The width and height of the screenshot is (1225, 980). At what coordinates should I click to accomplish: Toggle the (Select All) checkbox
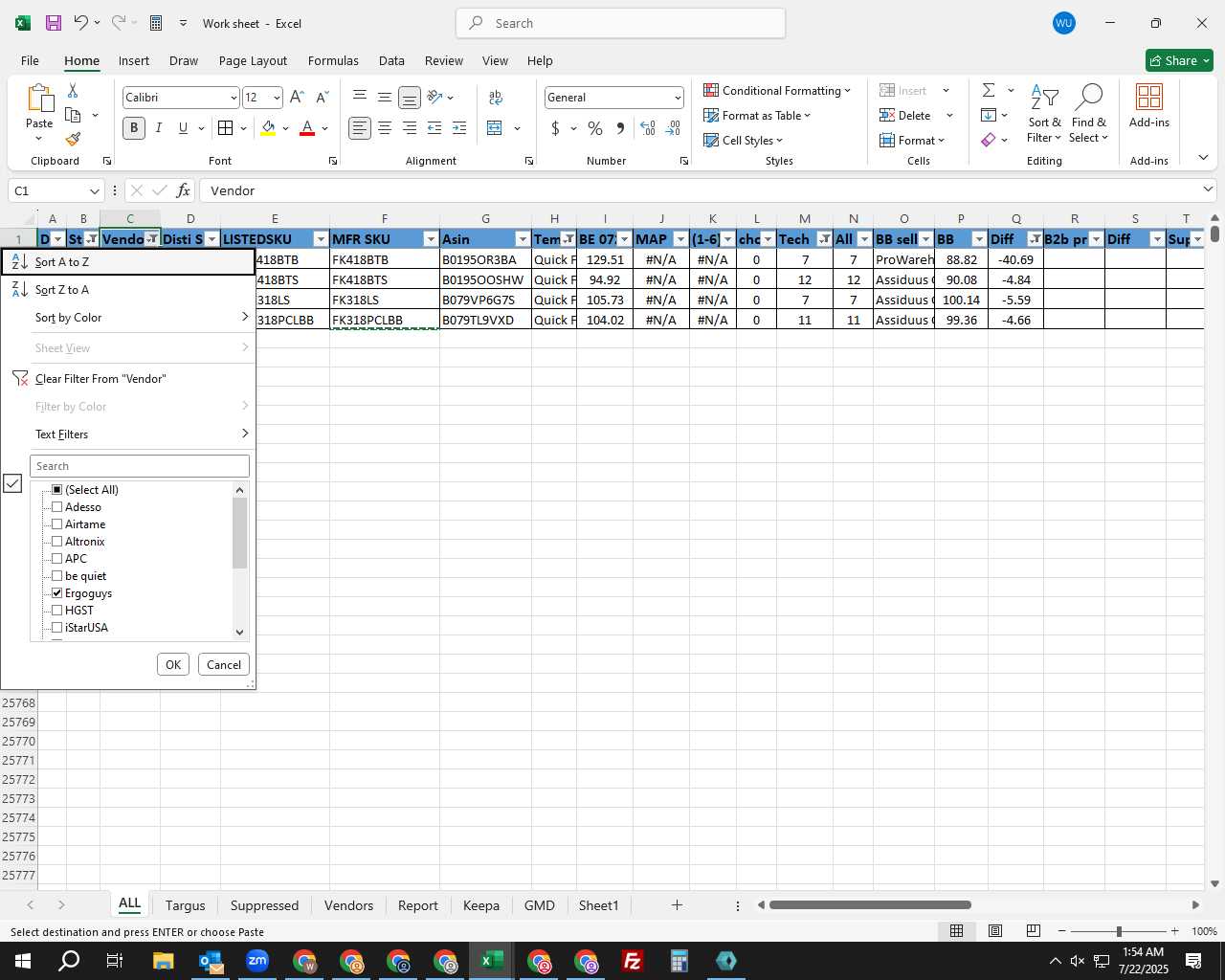(56, 489)
